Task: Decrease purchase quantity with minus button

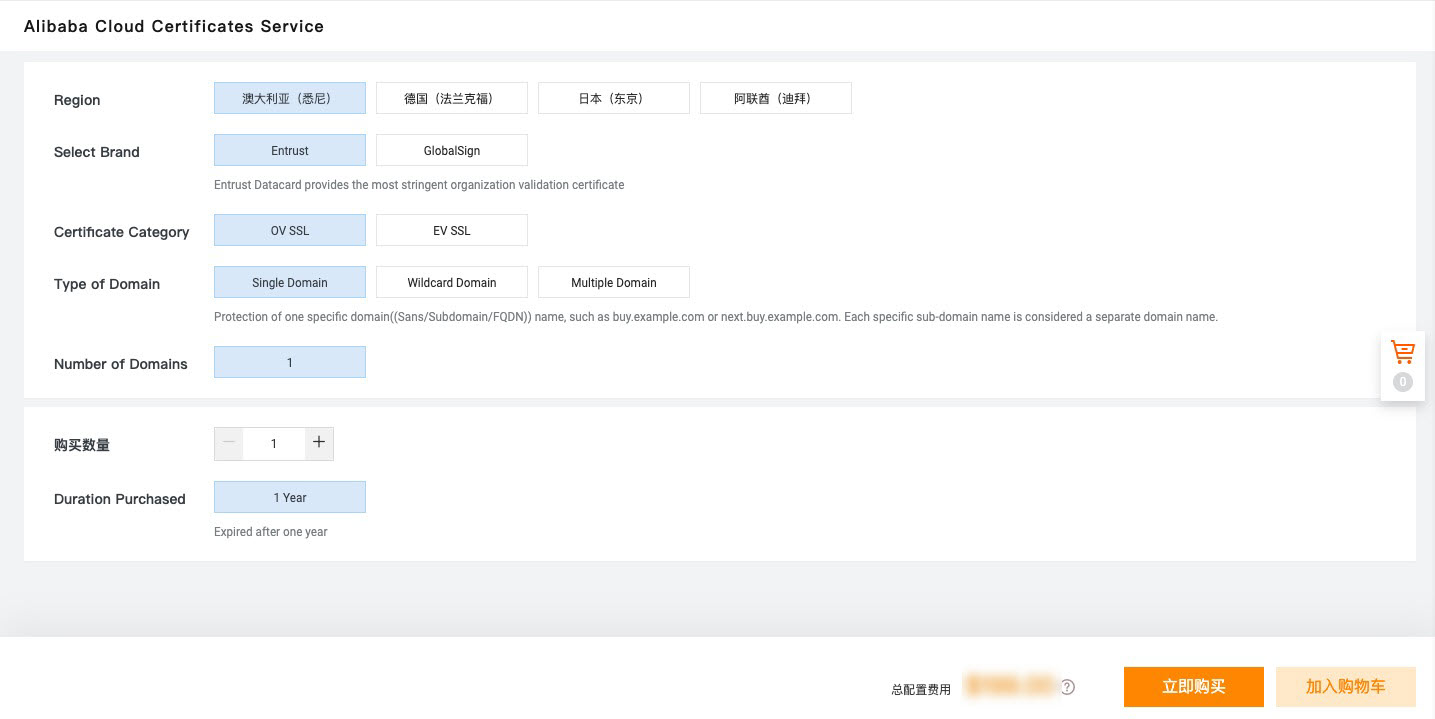Action: coord(229,443)
